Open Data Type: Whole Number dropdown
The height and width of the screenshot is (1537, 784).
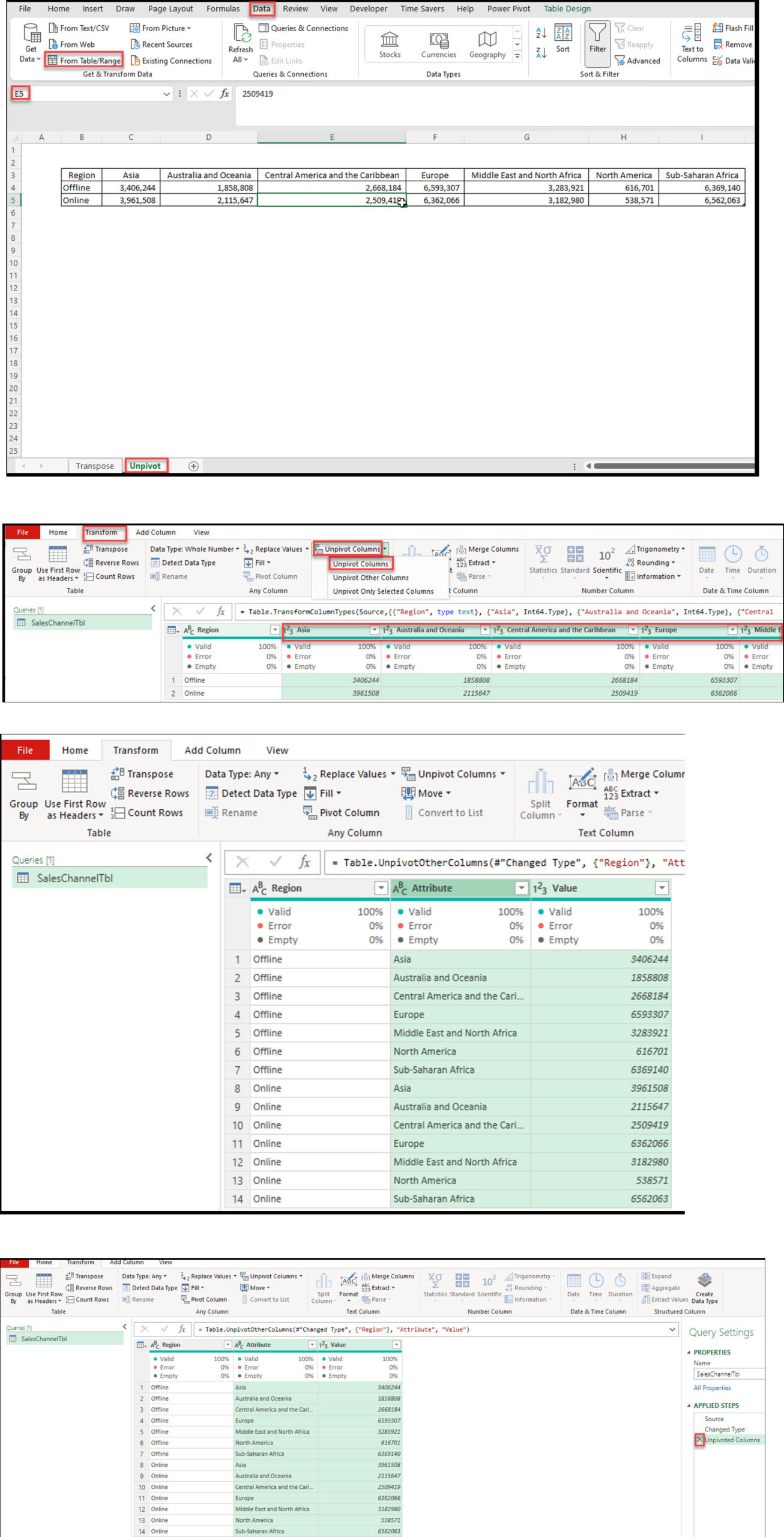coord(194,549)
